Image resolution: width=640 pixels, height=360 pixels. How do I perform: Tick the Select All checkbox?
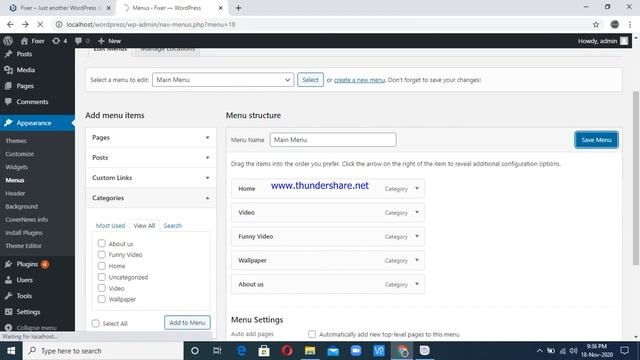point(96,323)
